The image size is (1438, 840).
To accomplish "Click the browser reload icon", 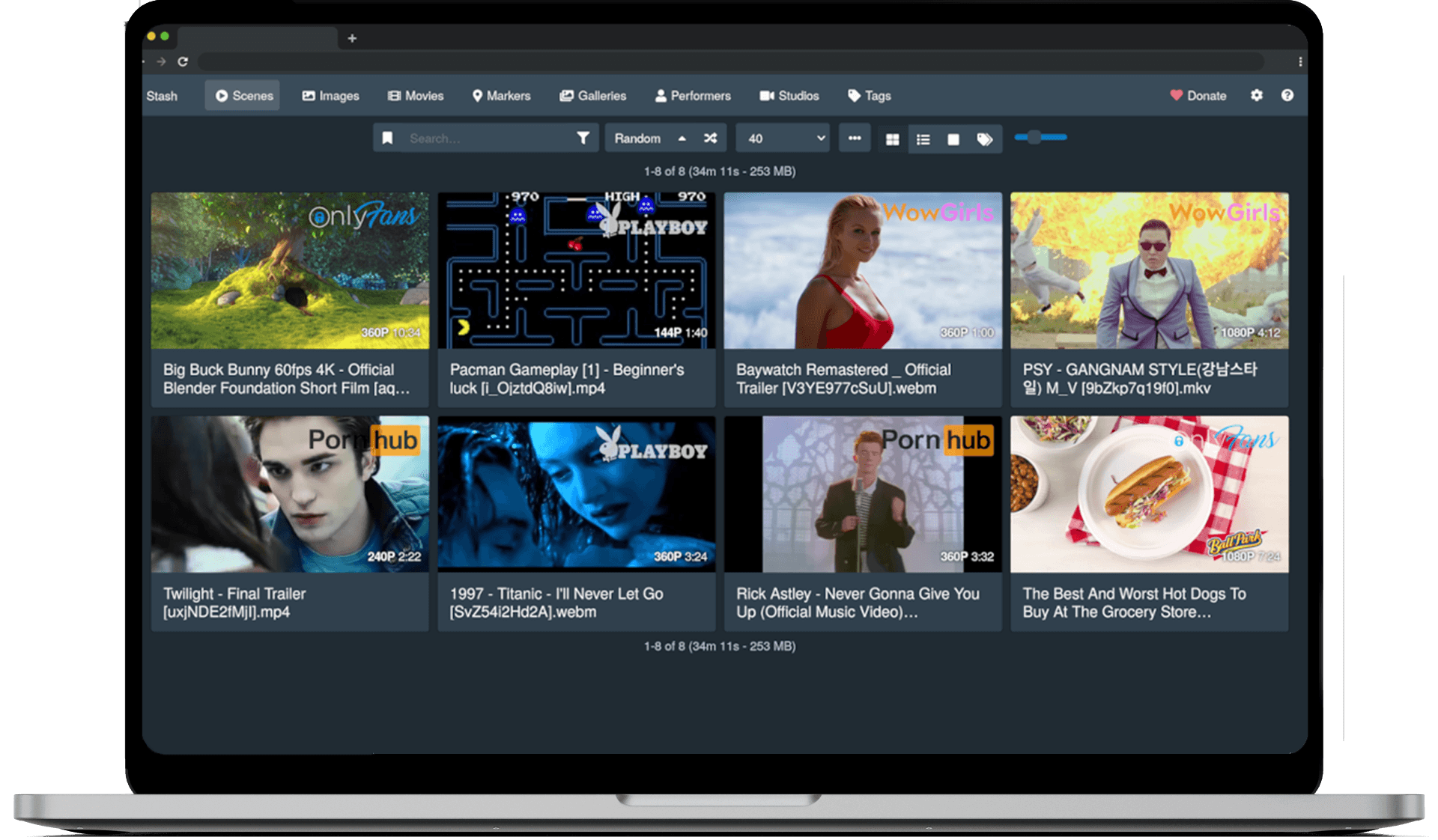I will (x=183, y=61).
